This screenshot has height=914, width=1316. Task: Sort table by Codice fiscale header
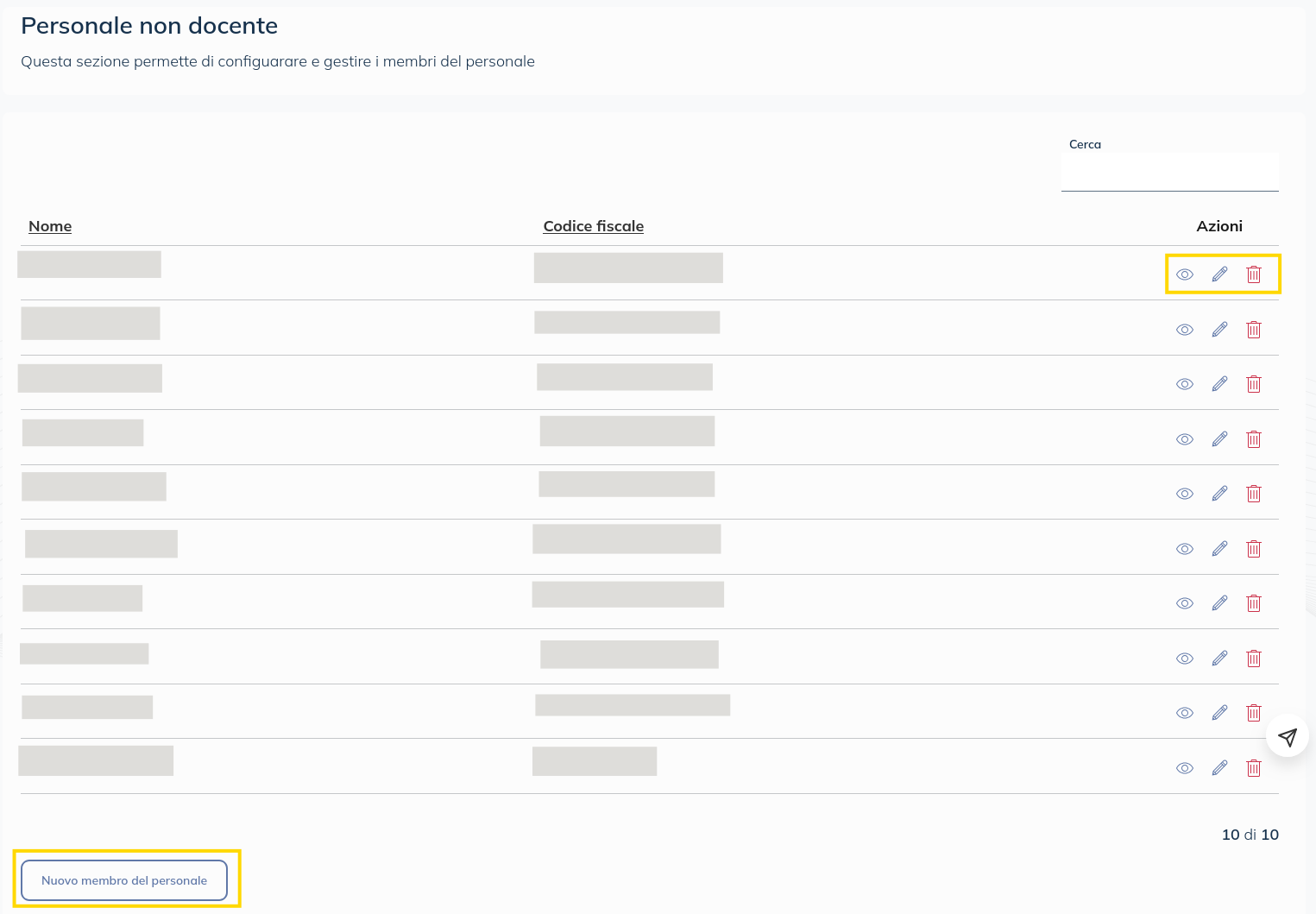593,226
